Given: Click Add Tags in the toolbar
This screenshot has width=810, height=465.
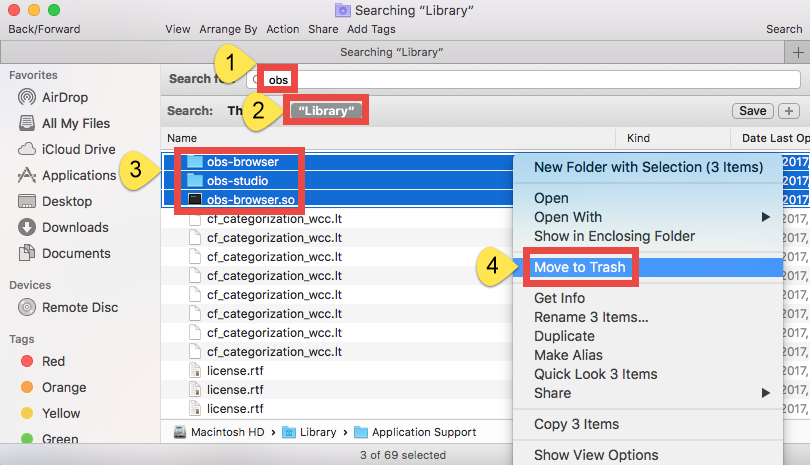Looking at the screenshot, I should 371,29.
